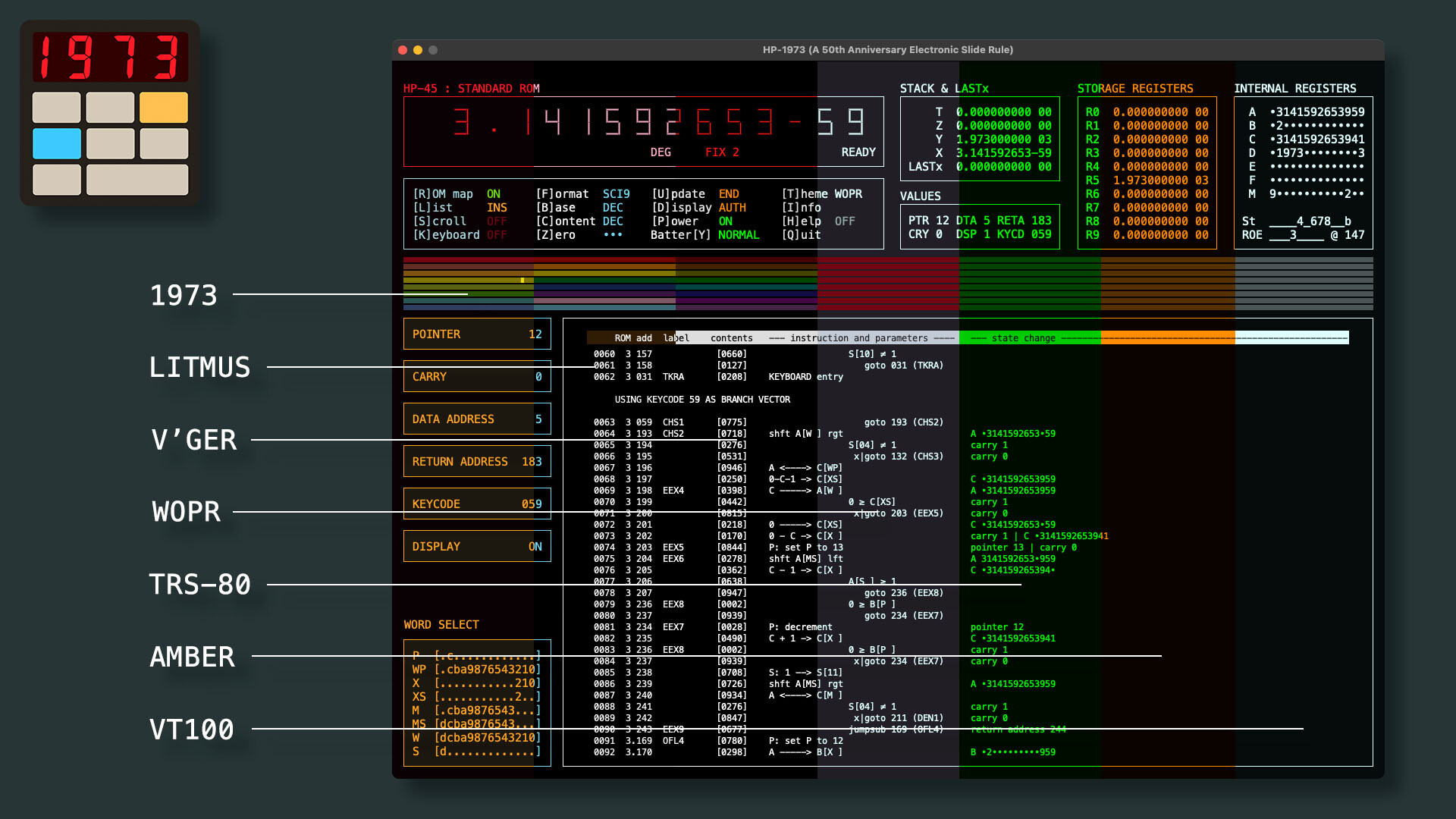Change the [D]isplay AUTH setting

pyautogui.click(x=698, y=208)
